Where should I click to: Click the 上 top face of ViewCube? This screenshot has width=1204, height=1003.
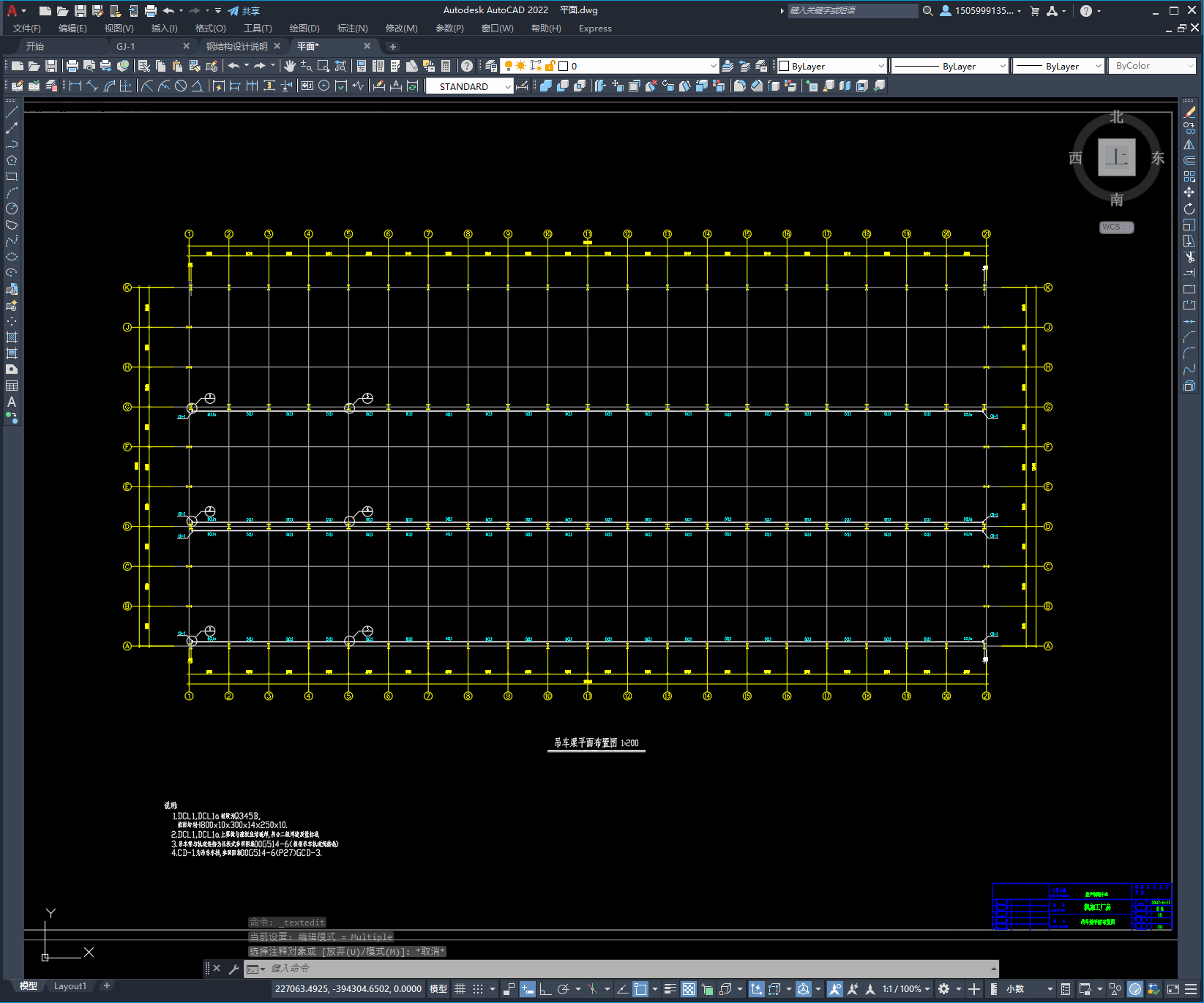click(x=1116, y=157)
